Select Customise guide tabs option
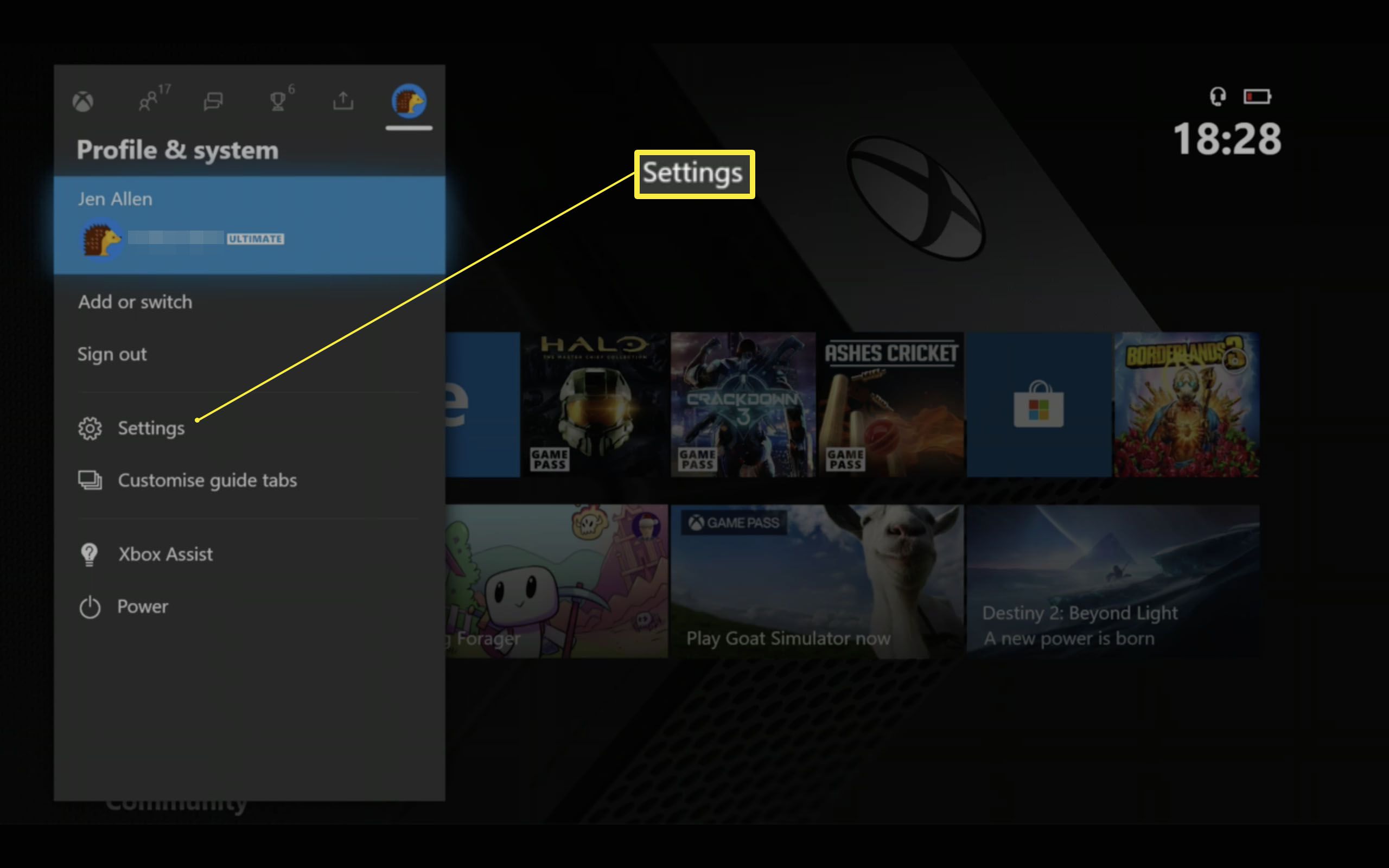 point(208,480)
